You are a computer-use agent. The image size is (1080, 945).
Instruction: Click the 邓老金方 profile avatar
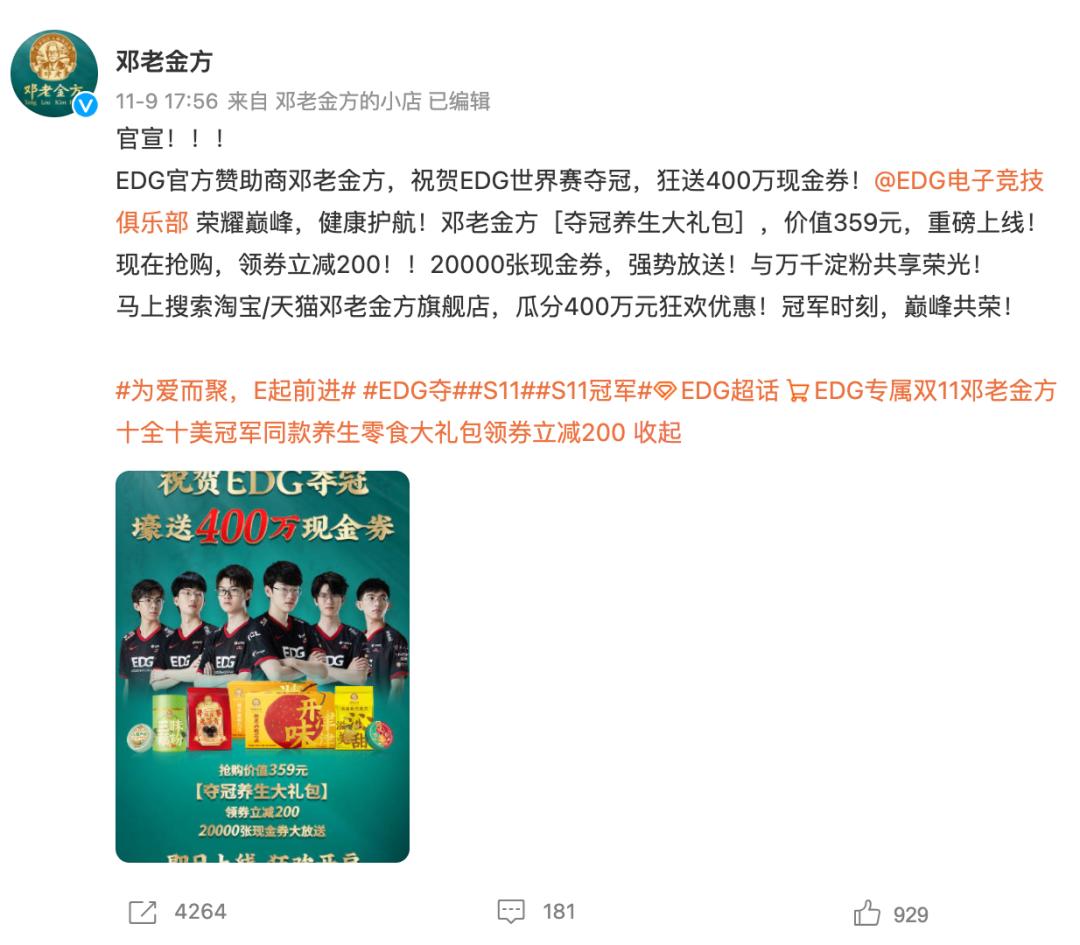pos(54,73)
